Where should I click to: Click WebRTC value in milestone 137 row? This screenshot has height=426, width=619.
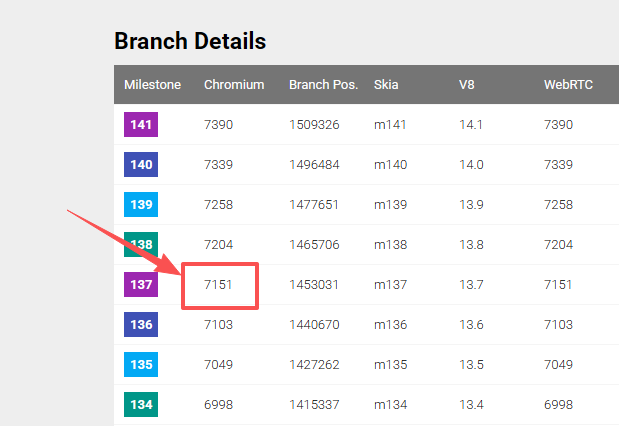558,285
